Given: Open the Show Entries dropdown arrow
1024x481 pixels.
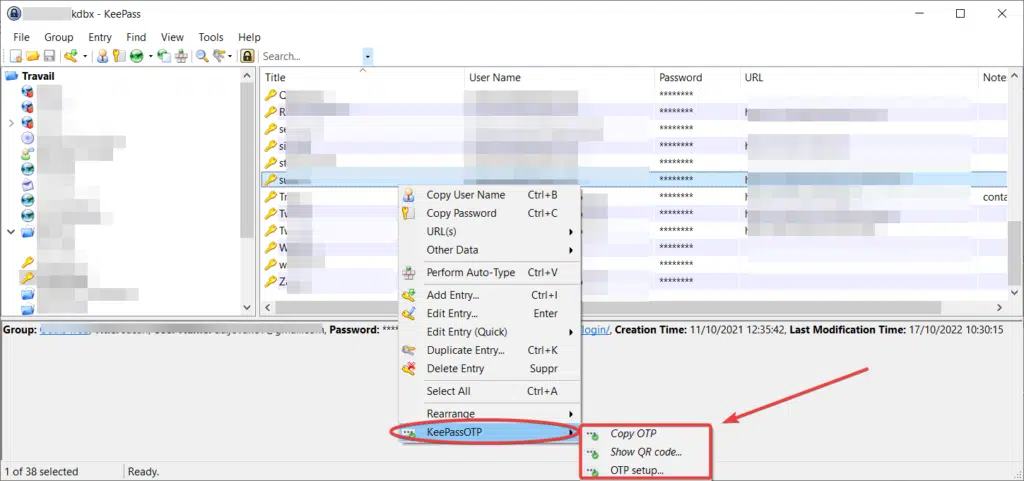Looking at the screenshot, I should pyautogui.click(x=230, y=57).
